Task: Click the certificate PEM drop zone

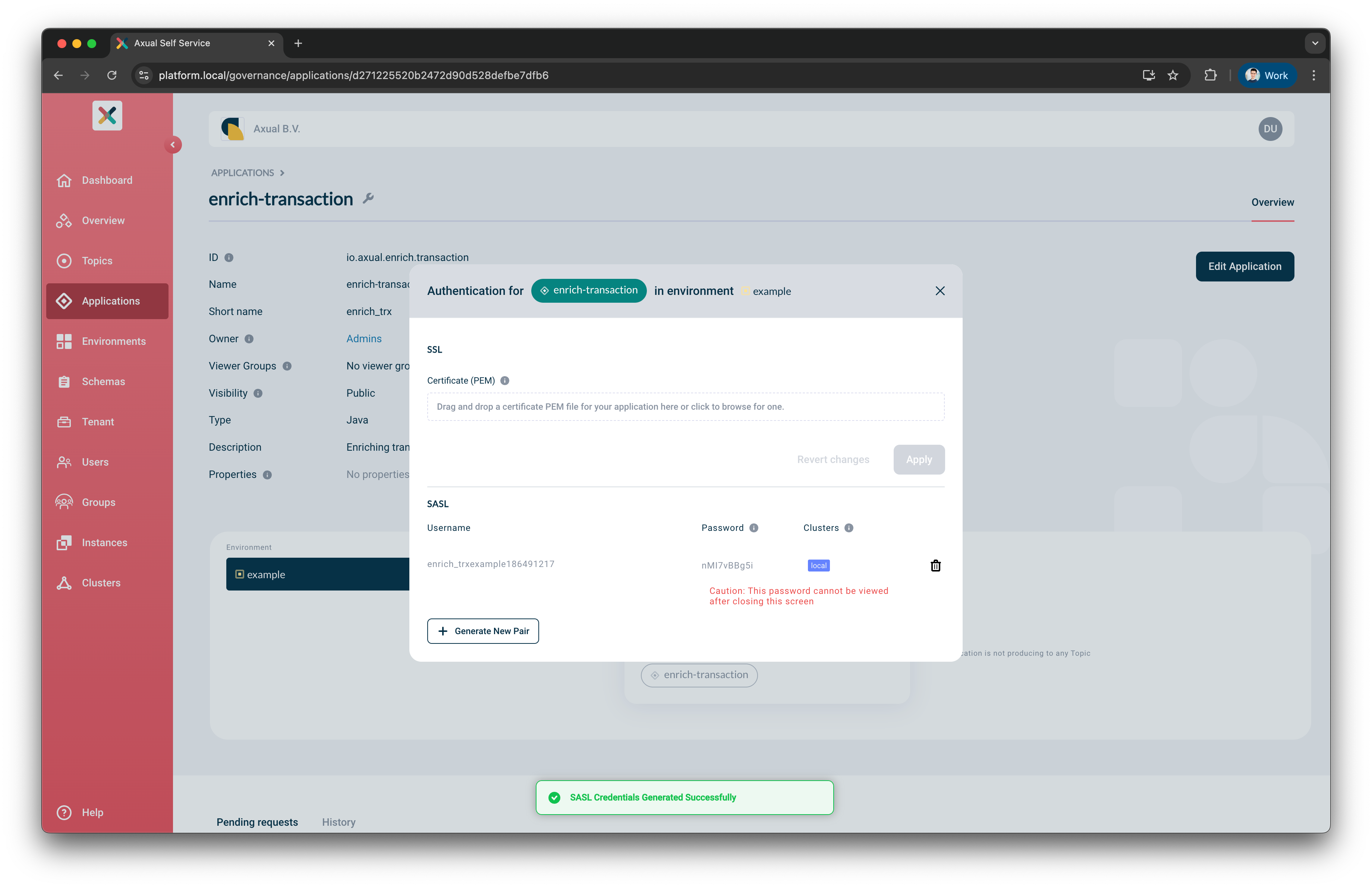Action: coord(685,407)
